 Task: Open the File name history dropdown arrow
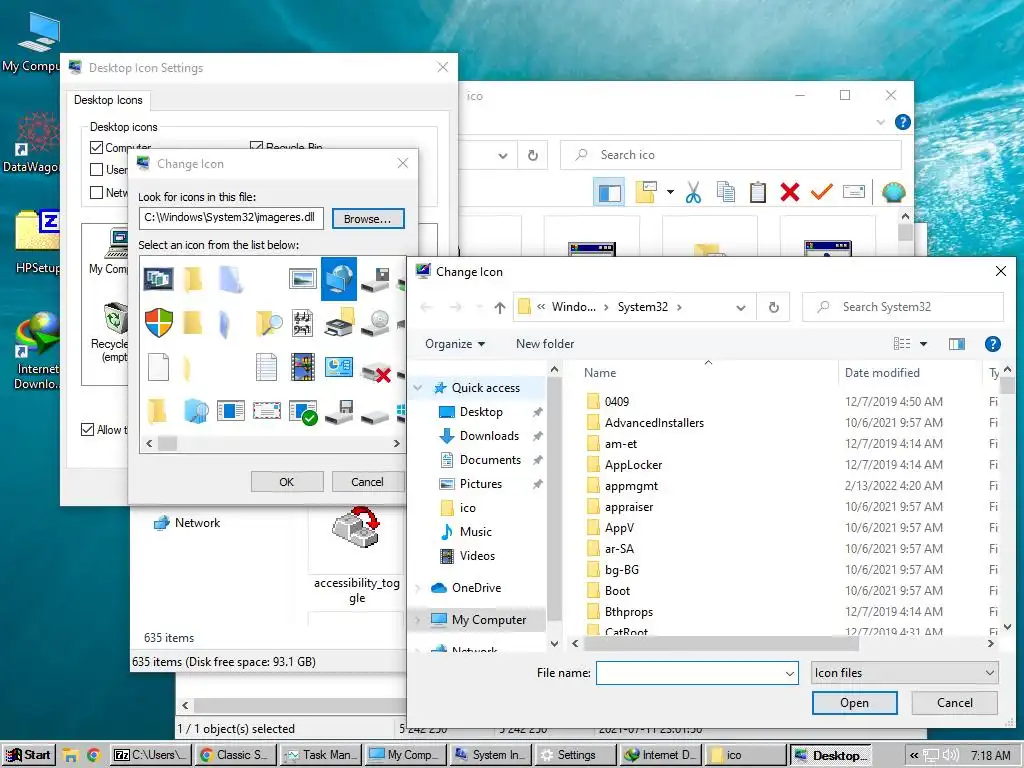(790, 673)
